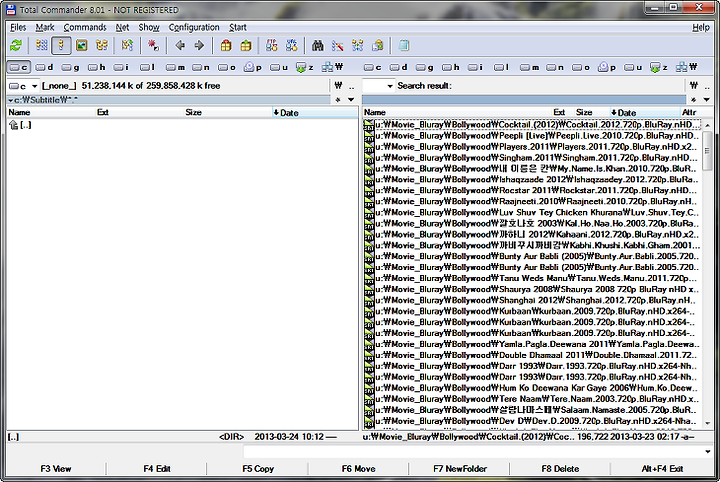Toggle the pressed full details view button
The width and height of the screenshot is (720, 482).
point(62,45)
